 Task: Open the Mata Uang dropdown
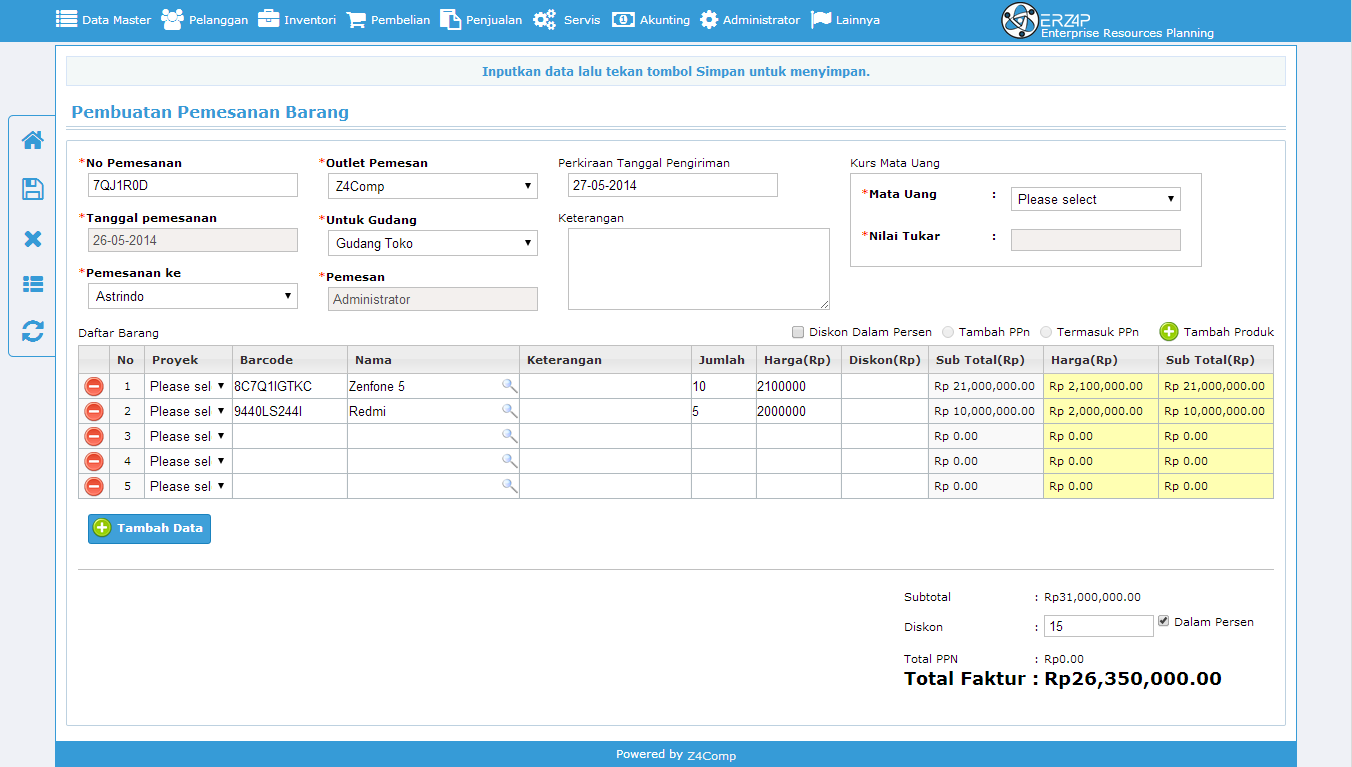[x=1096, y=199]
